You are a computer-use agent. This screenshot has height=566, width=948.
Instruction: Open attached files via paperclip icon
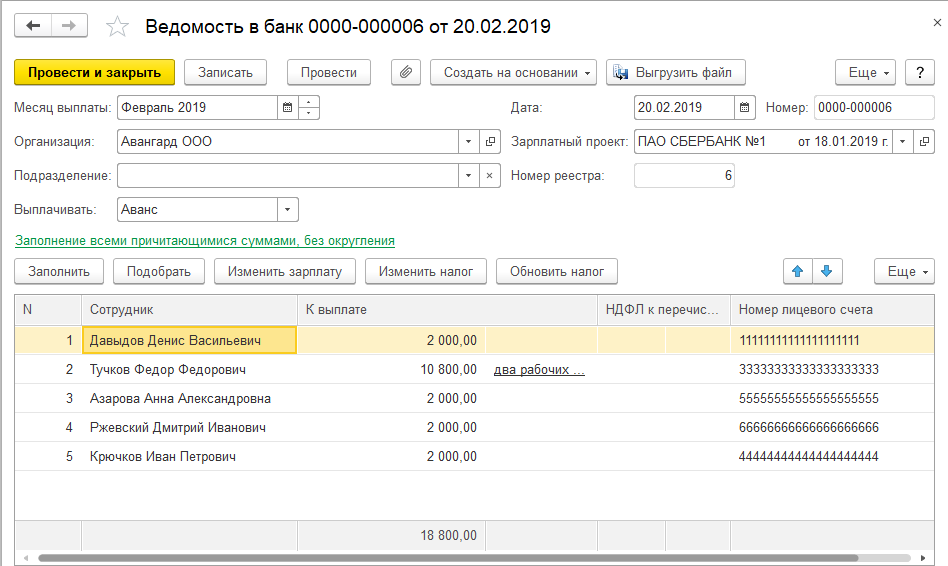pyautogui.click(x=405, y=73)
